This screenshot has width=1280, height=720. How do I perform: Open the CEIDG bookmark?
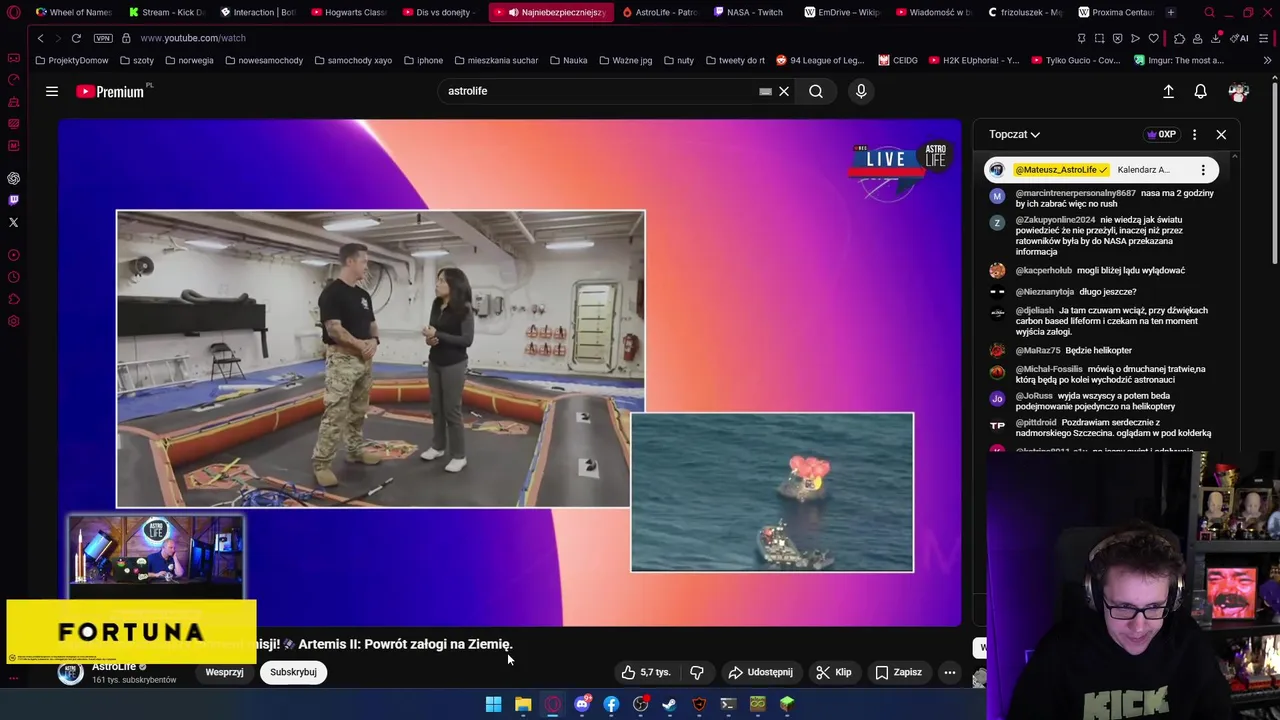point(898,60)
